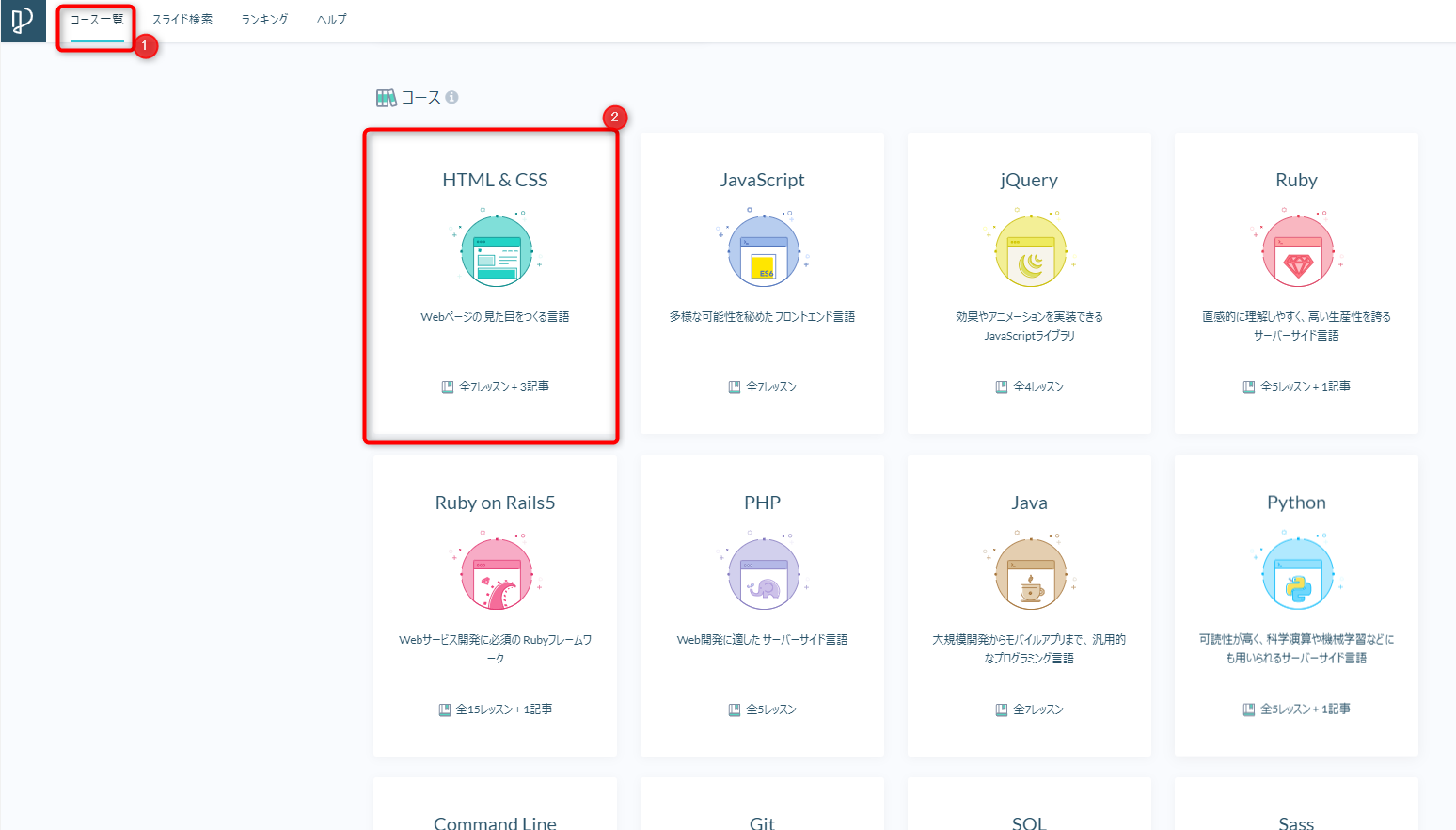This screenshot has width=1456, height=830.
Task: Click the Ruby gem course illustration
Action: tap(1297, 250)
